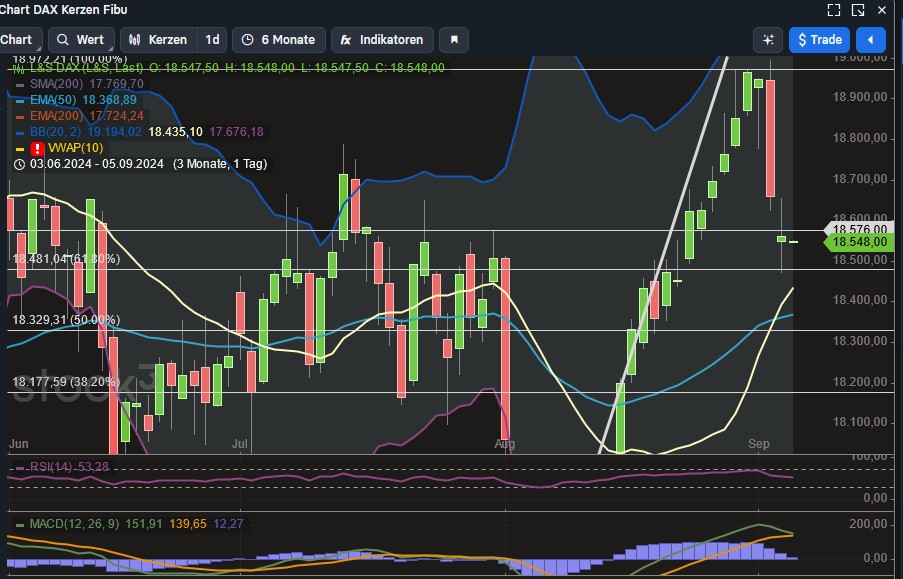Screen dimensions: 903x579
Task: Click the VWAP(10) warning icon
Action: click(36, 147)
